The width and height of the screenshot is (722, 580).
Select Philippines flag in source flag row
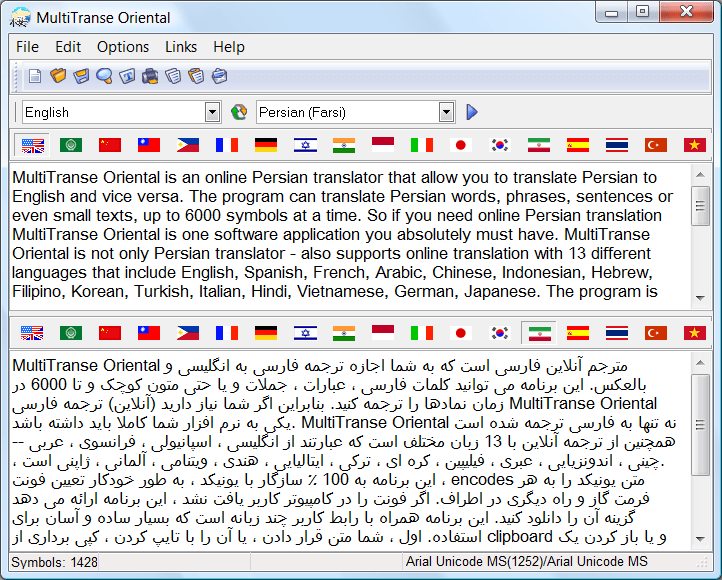click(x=188, y=145)
